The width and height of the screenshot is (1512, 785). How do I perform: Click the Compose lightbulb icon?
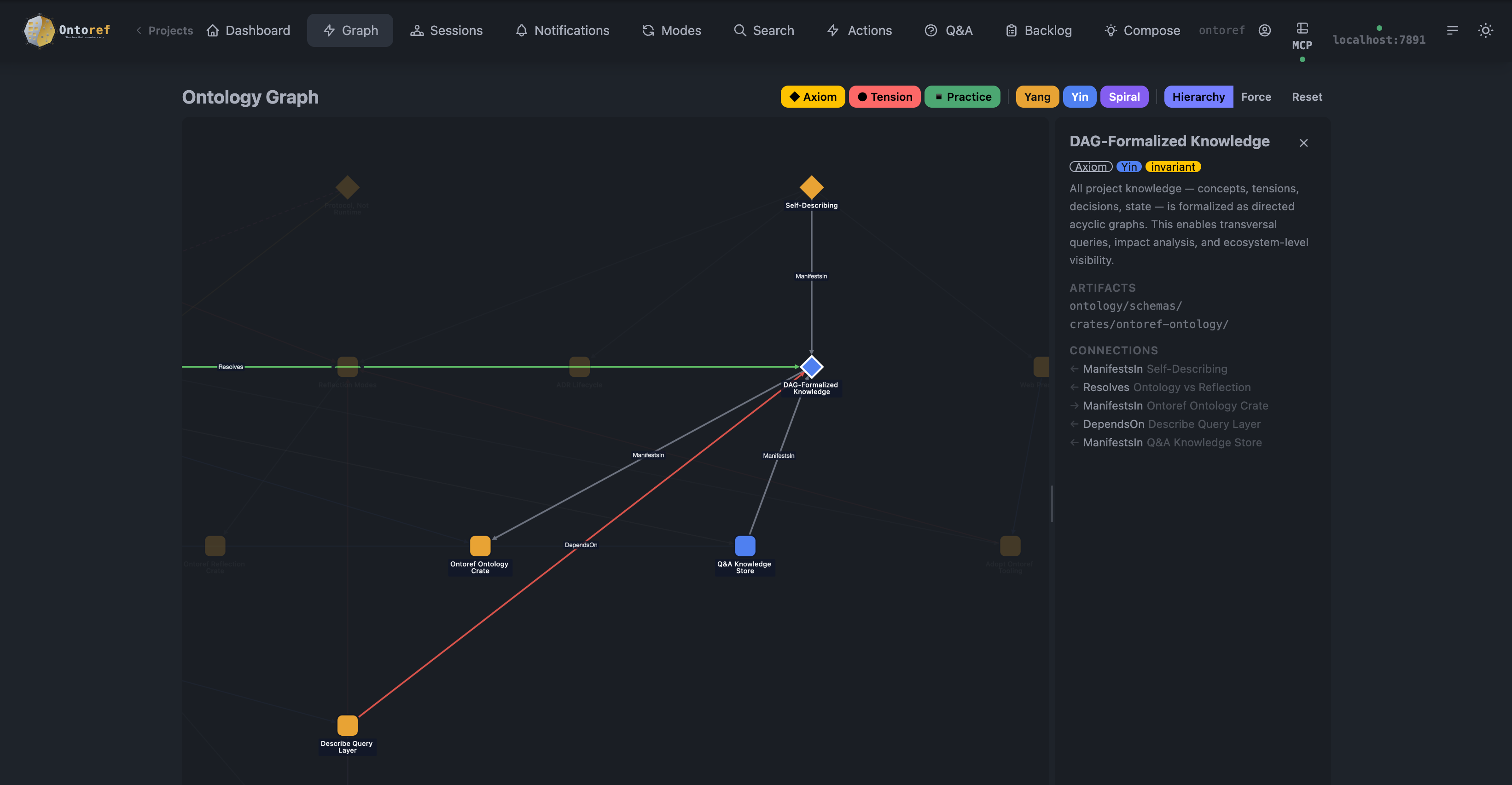(x=1111, y=30)
